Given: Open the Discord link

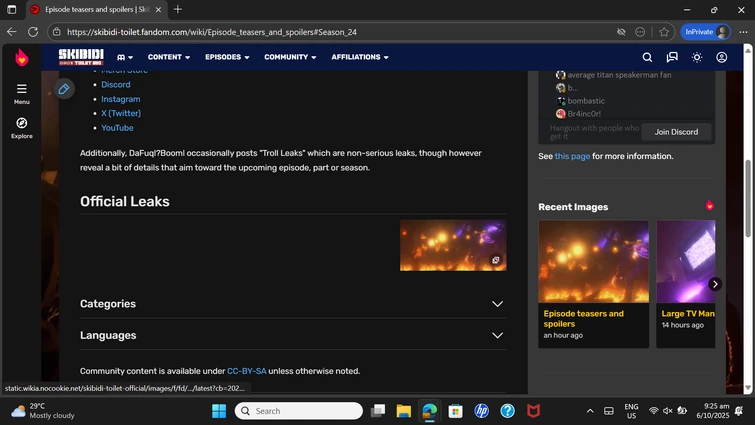Looking at the screenshot, I should pos(116,85).
